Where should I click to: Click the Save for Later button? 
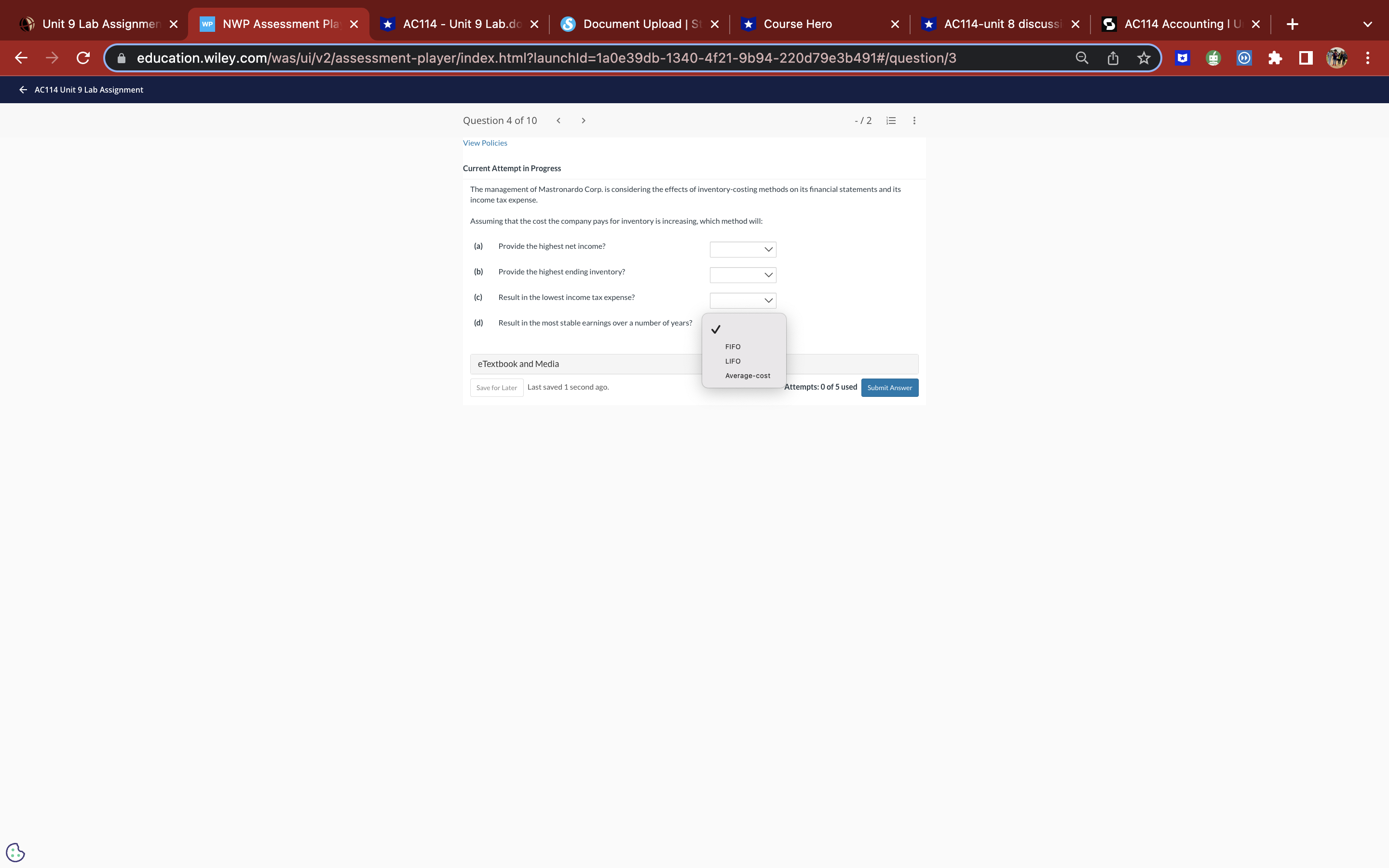[x=496, y=388]
